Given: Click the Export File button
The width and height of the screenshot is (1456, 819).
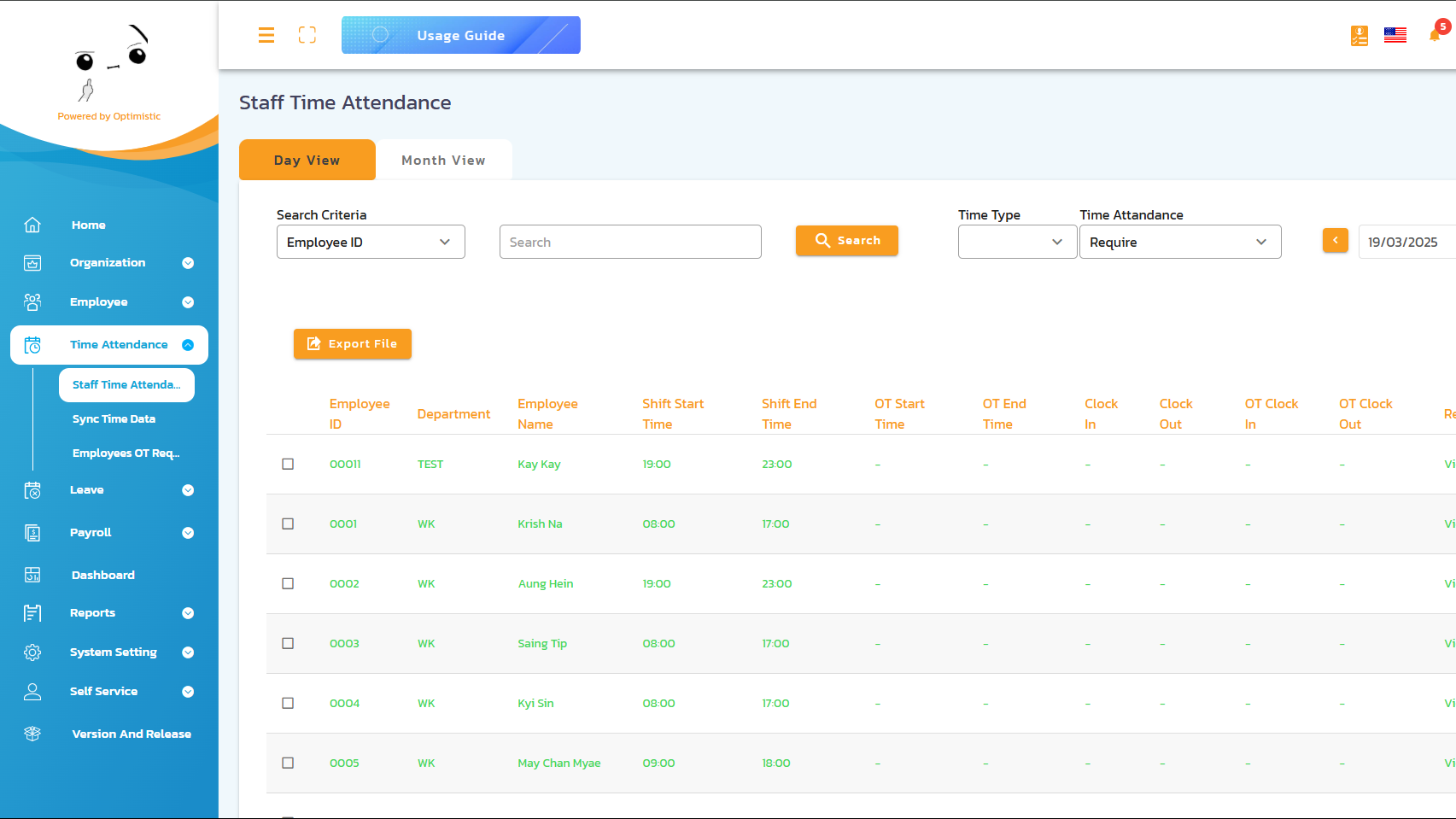Looking at the screenshot, I should pyautogui.click(x=353, y=344).
